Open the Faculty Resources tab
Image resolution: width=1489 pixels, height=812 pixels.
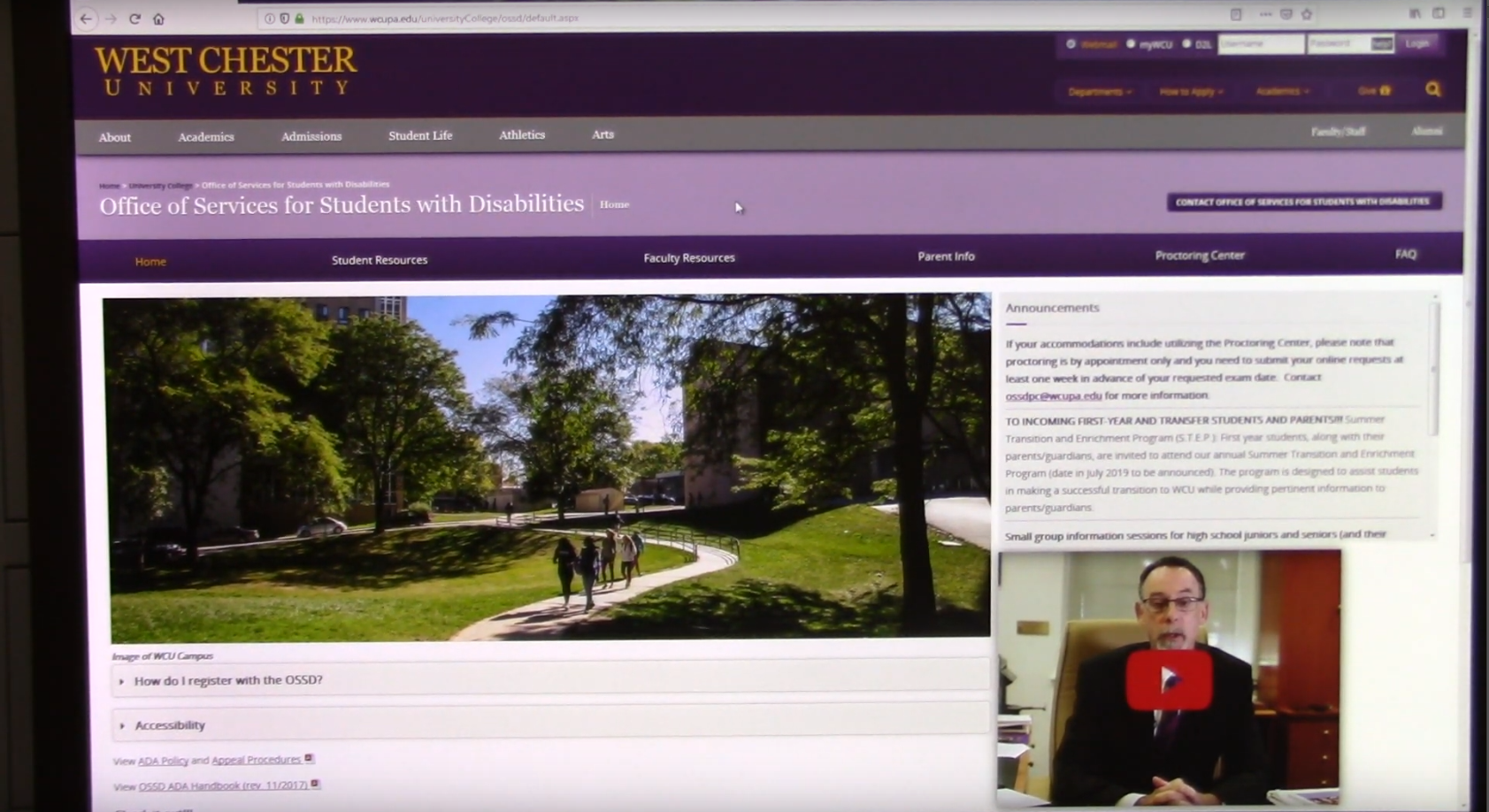(x=689, y=258)
